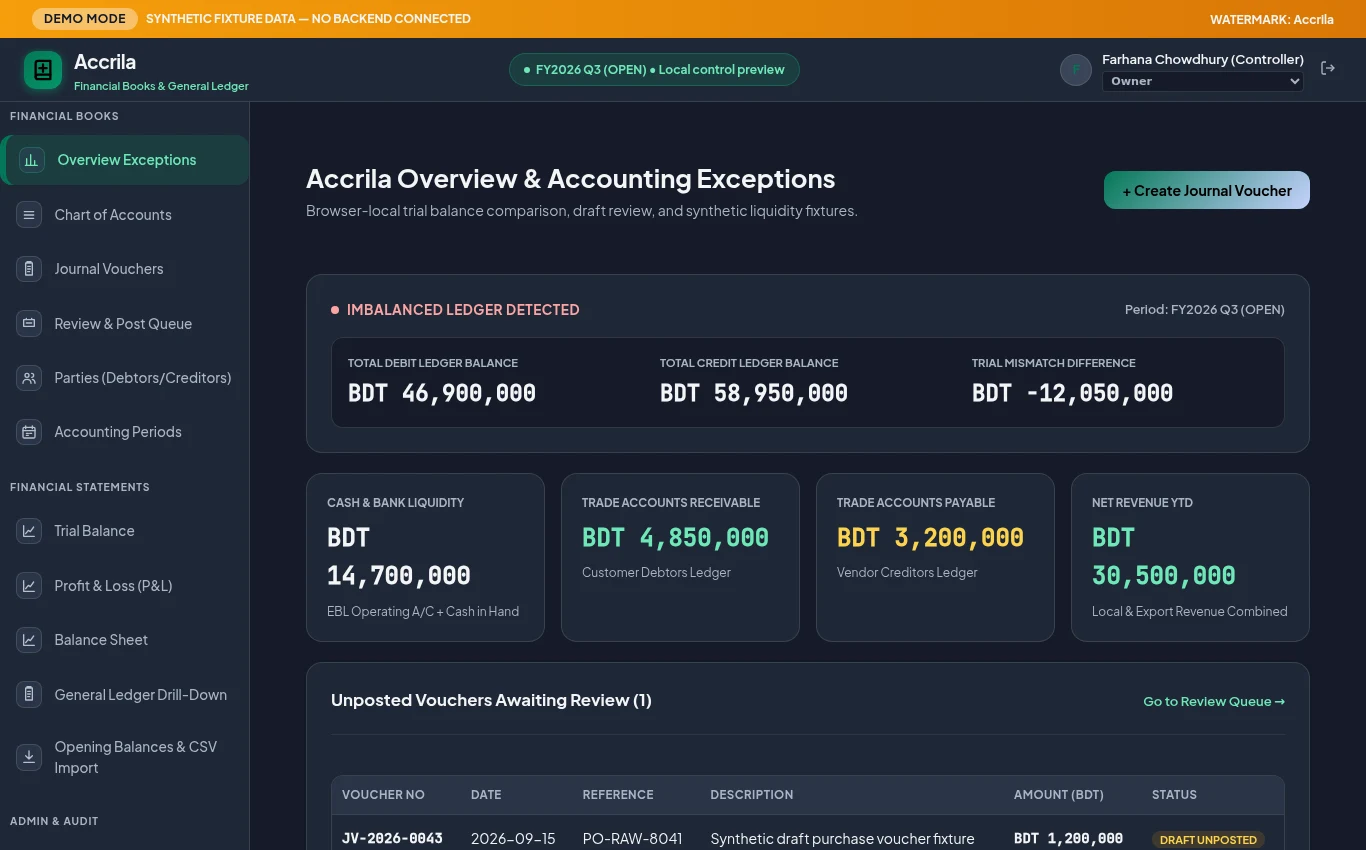The height and width of the screenshot is (850, 1366).
Task: Click the Journal Vouchers clipboard icon
Action: [29, 269]
